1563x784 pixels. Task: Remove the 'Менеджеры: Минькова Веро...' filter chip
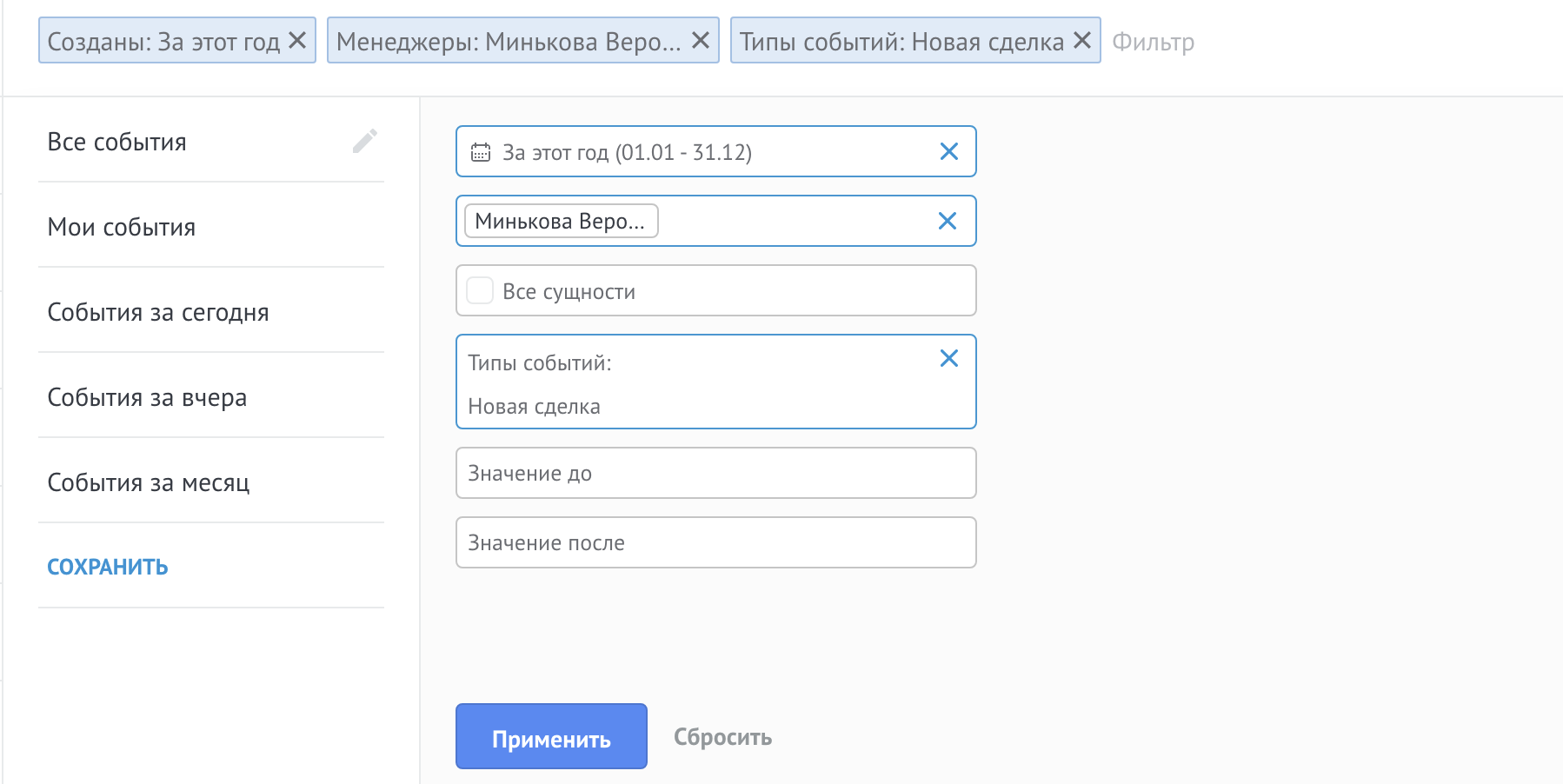coord(701,40)
